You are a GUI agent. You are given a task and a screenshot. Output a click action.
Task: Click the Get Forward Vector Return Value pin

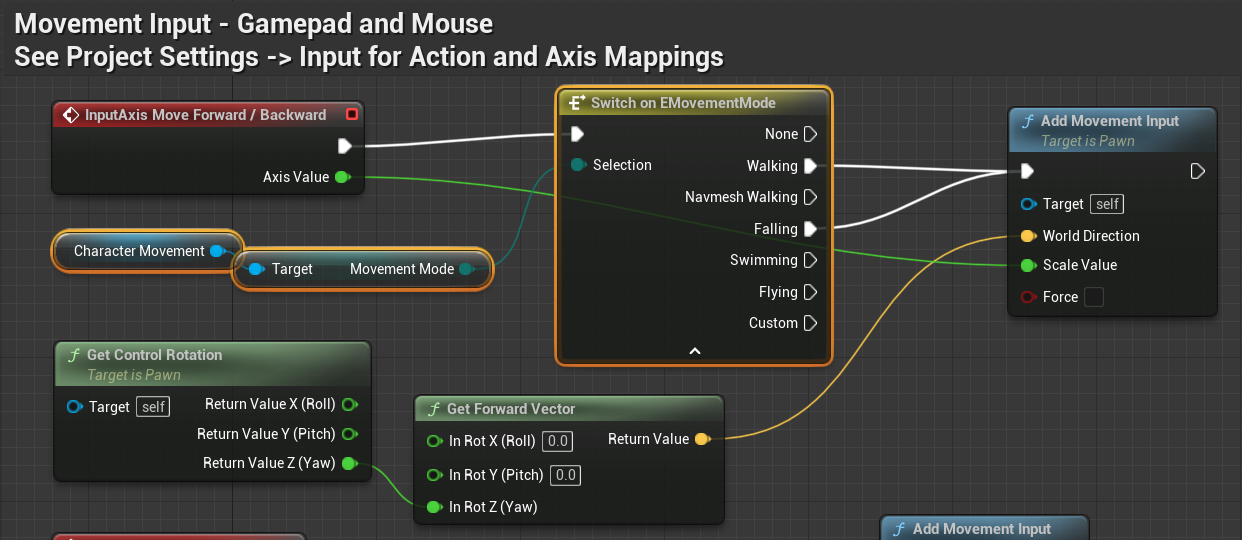(x=701, y=439)
